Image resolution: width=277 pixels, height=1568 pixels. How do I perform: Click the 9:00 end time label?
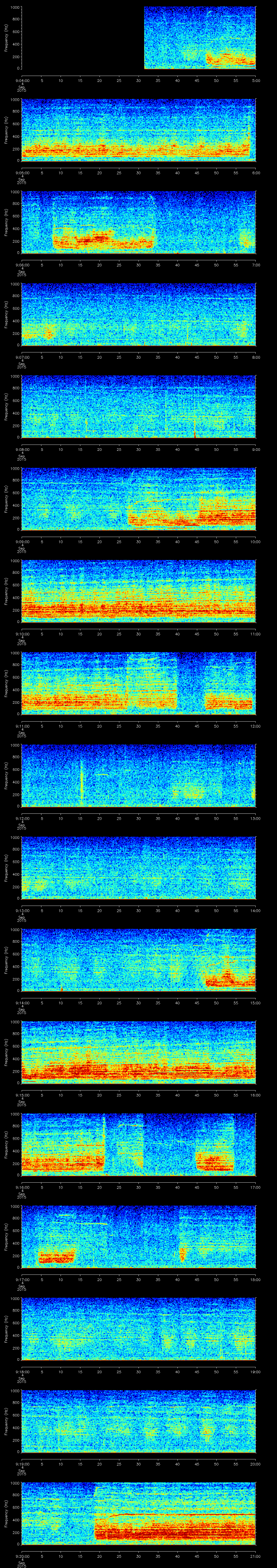pos(256,449)
